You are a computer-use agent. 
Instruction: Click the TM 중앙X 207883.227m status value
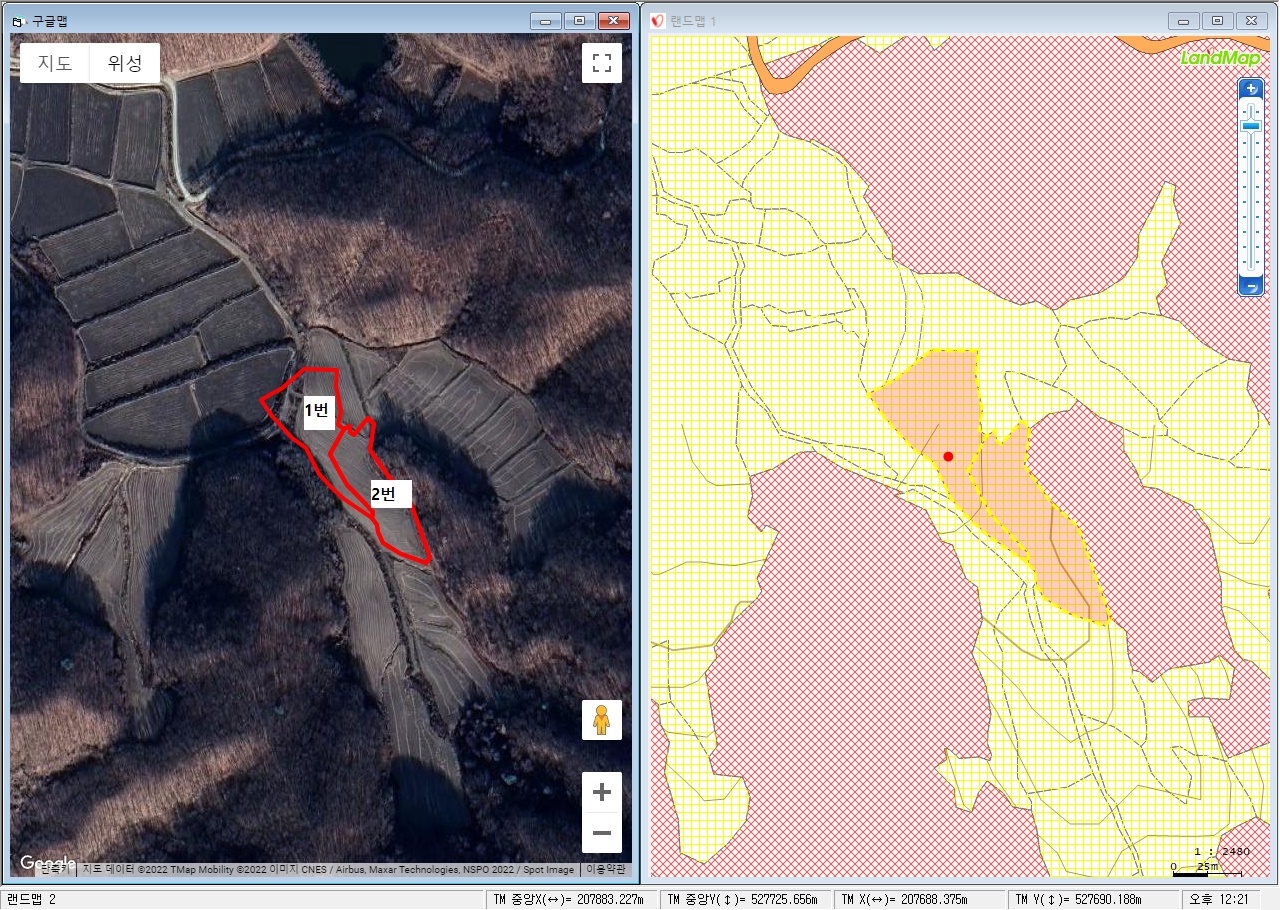coord(568,899)
